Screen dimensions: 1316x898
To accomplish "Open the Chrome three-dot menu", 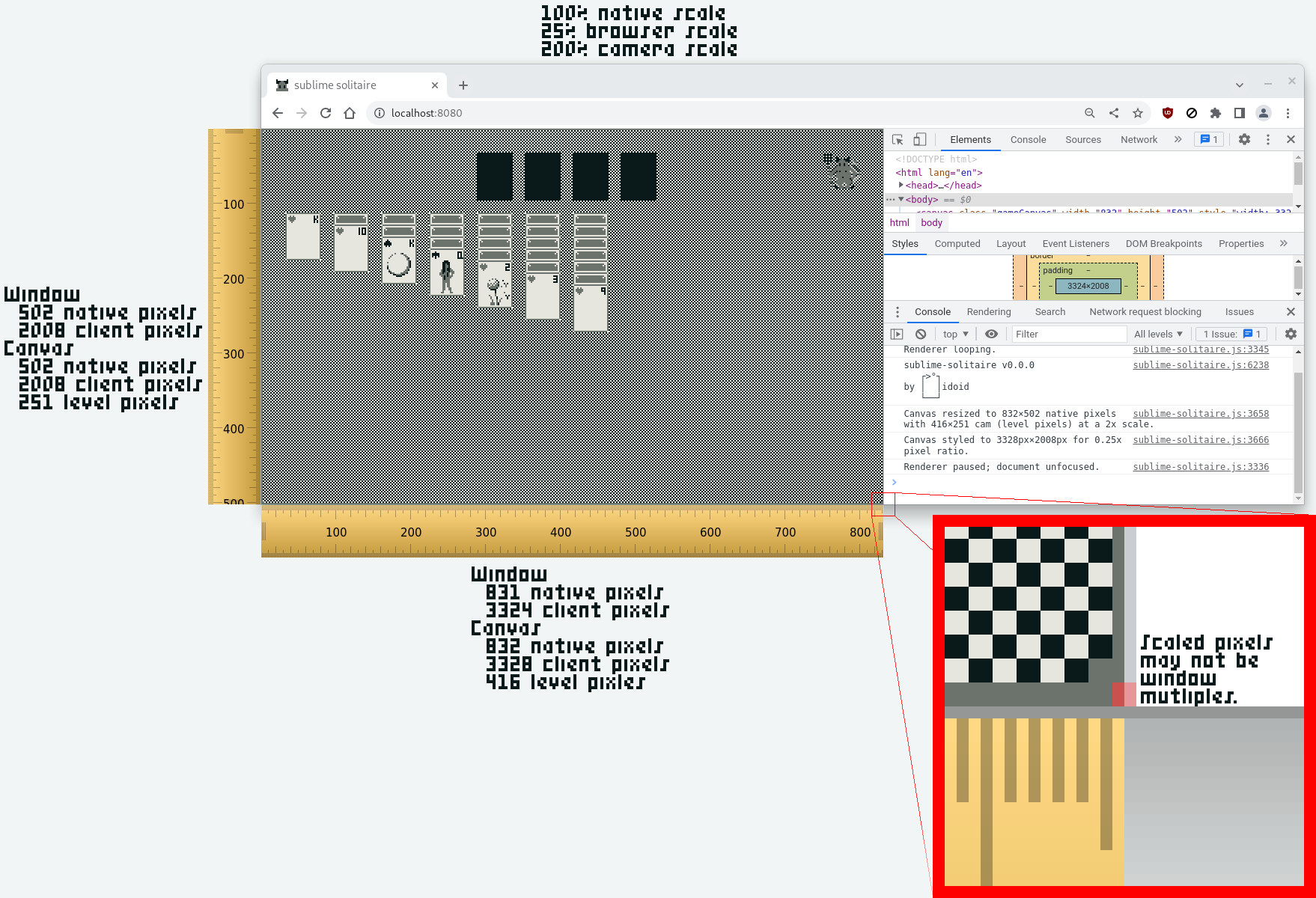I will 1288,113.
